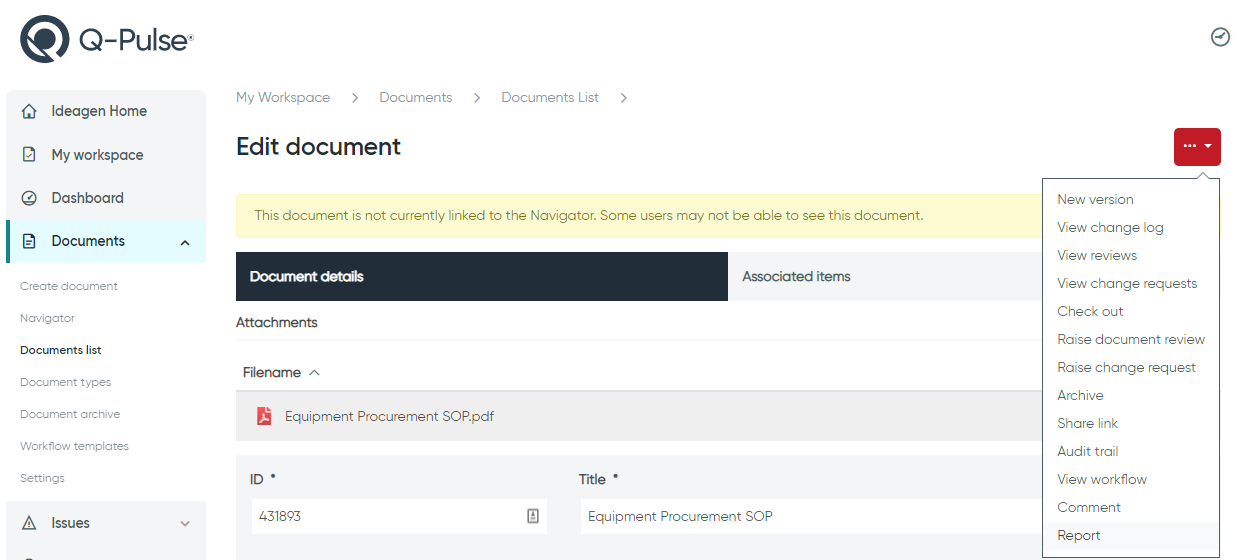Select View workflow menu item
Screen dimensions: 1244x560
(1102, 479)
